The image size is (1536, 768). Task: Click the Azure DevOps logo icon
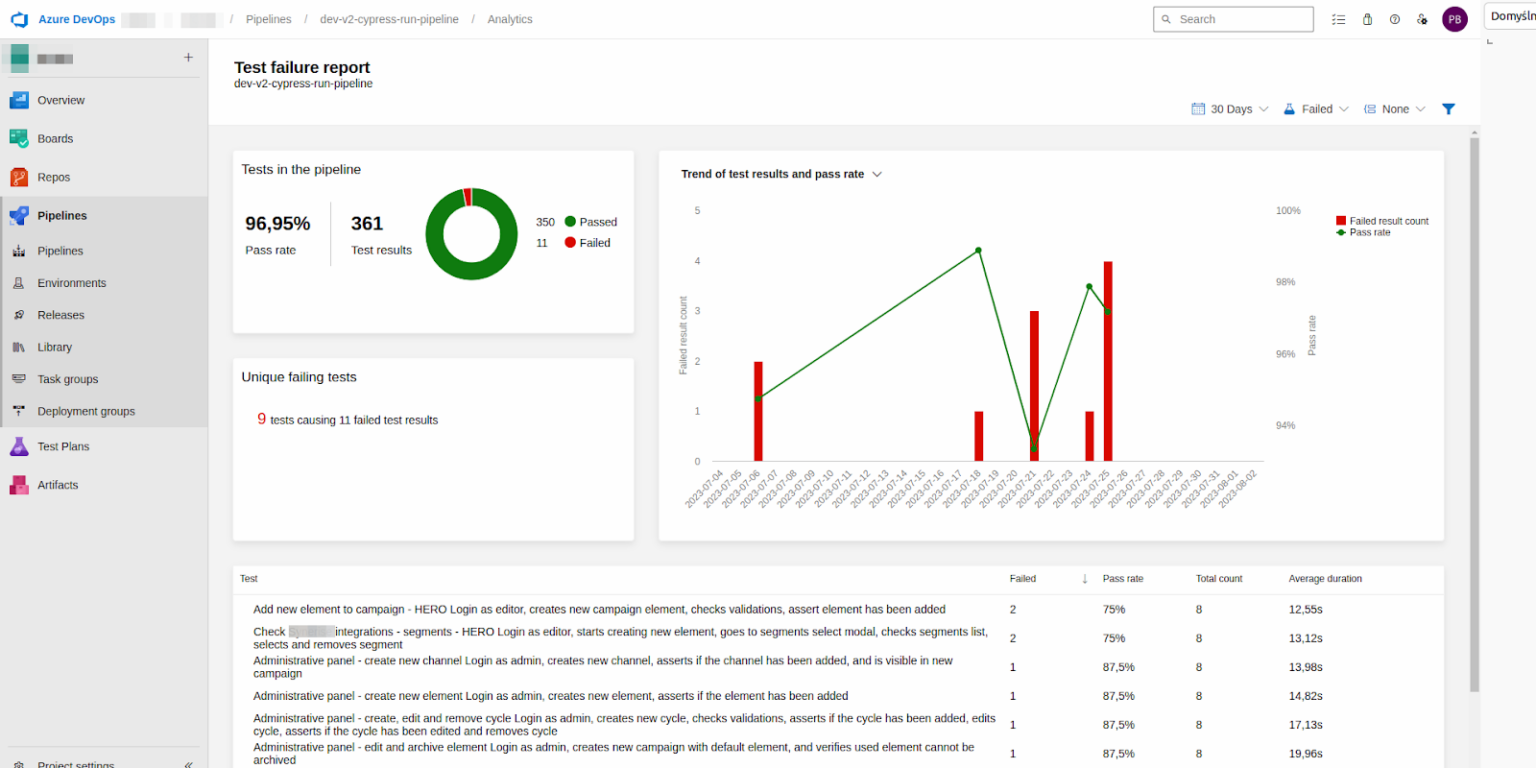19,19
